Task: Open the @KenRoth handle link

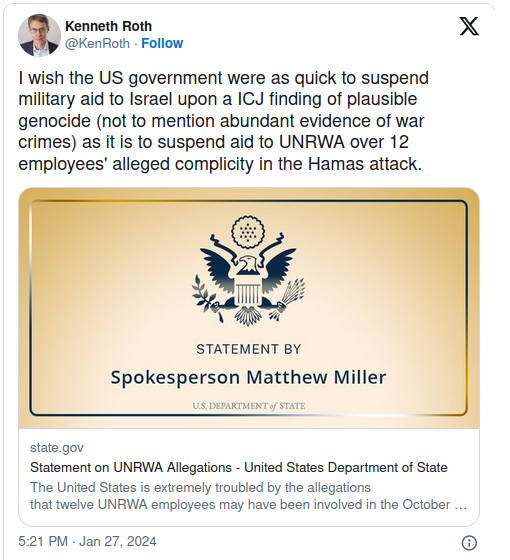Action: [98, 43]
